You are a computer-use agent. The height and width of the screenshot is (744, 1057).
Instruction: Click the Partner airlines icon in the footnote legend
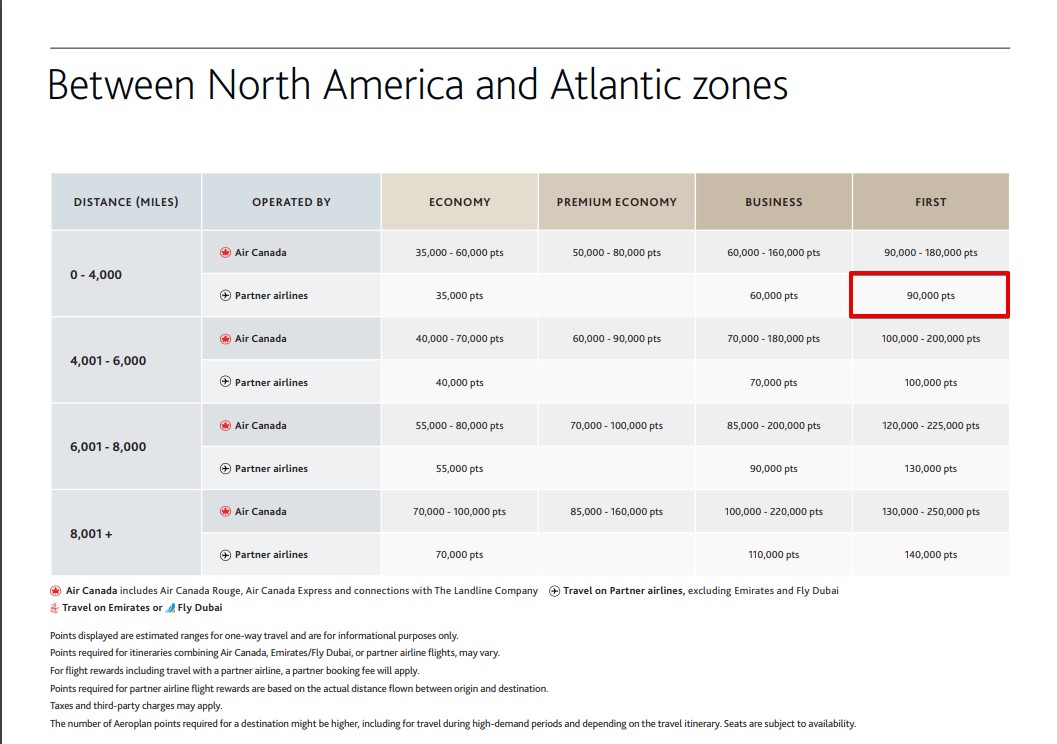[552, 590]
